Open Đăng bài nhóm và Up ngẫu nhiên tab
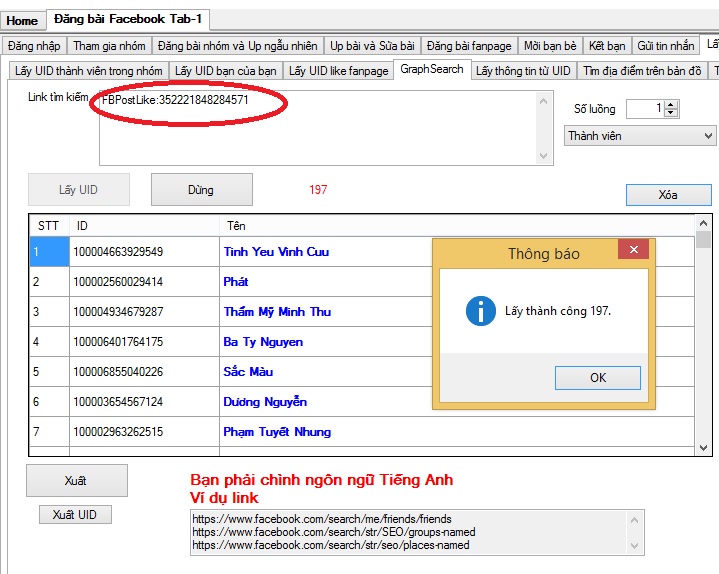 [x=238, y=46]
